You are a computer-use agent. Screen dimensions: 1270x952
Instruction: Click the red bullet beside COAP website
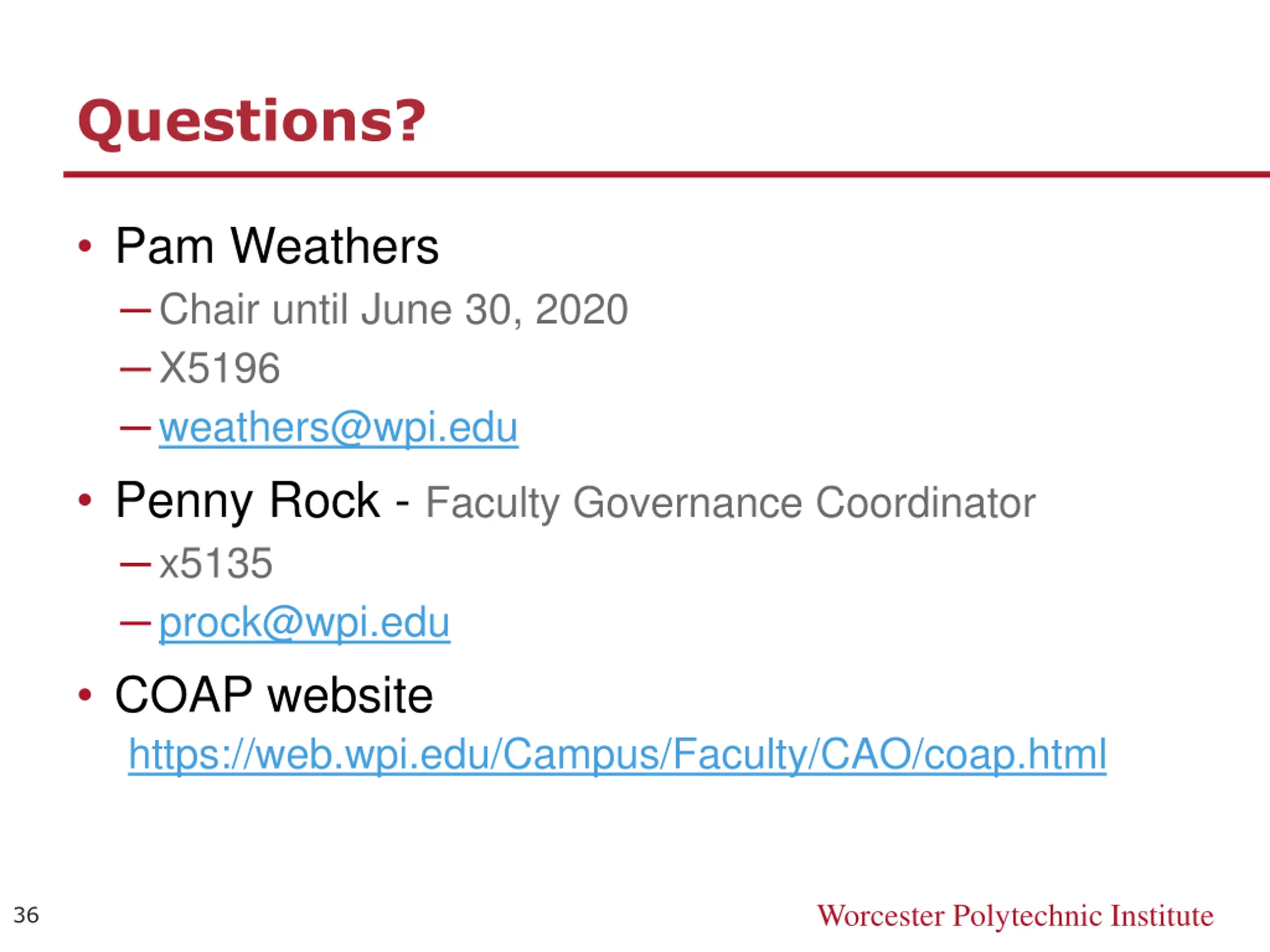point(85,695)
